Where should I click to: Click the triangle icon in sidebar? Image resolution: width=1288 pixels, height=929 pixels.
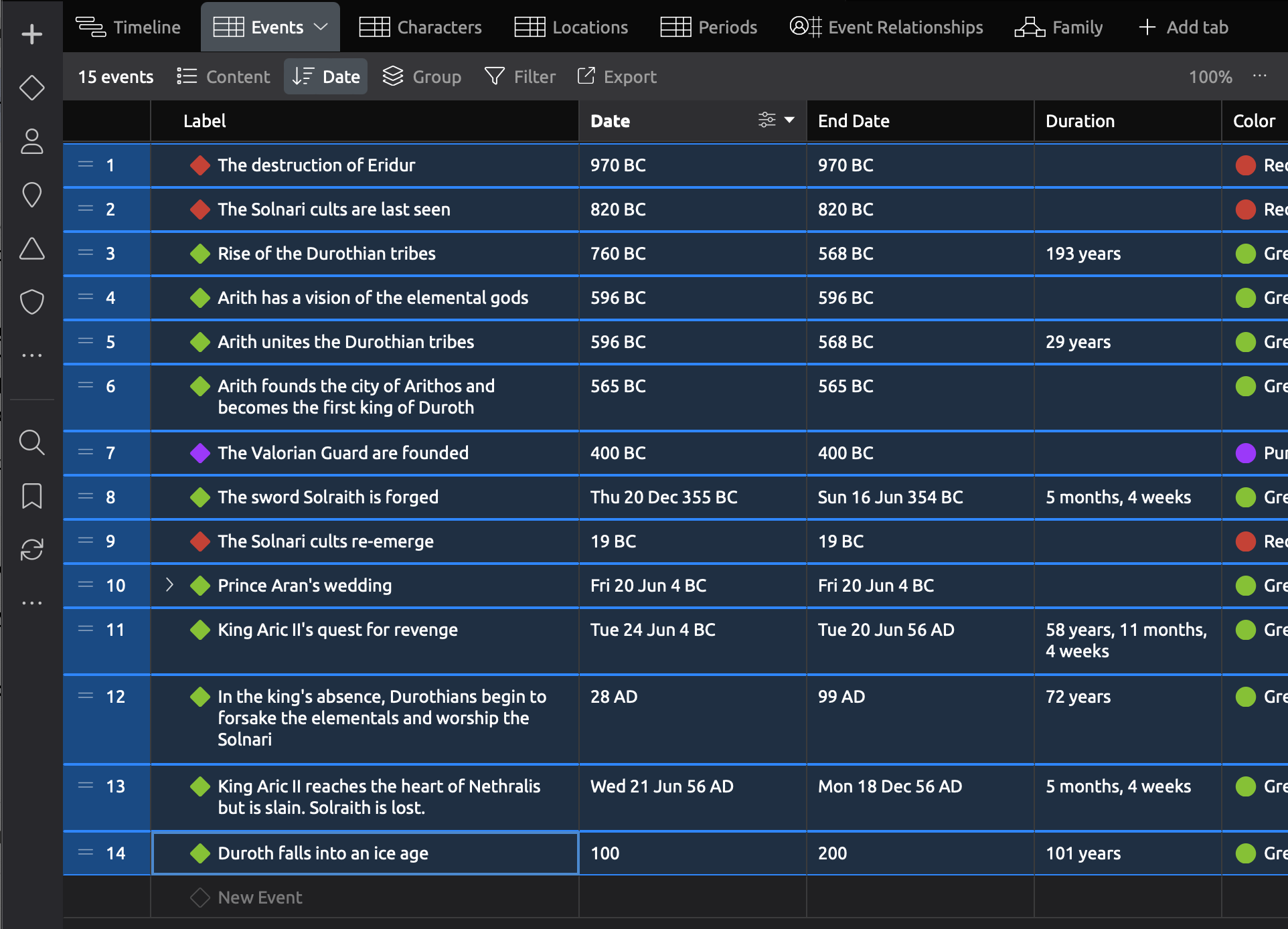click(31, 248)
